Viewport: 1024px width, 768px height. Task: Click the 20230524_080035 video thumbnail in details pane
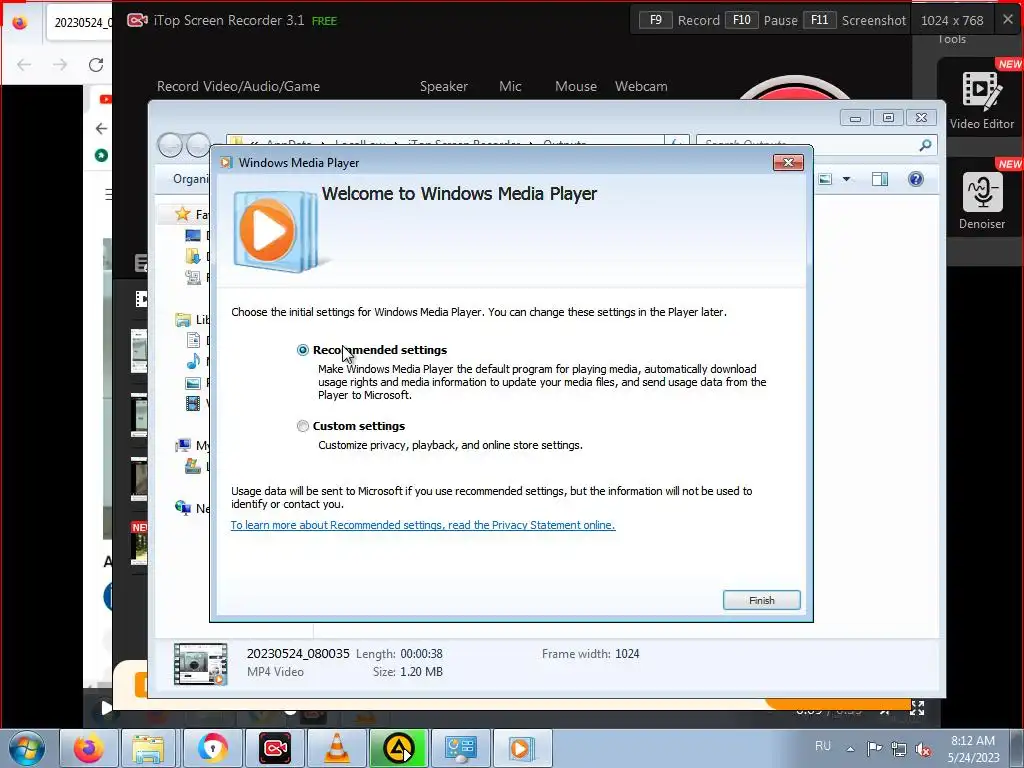(200, 664)
